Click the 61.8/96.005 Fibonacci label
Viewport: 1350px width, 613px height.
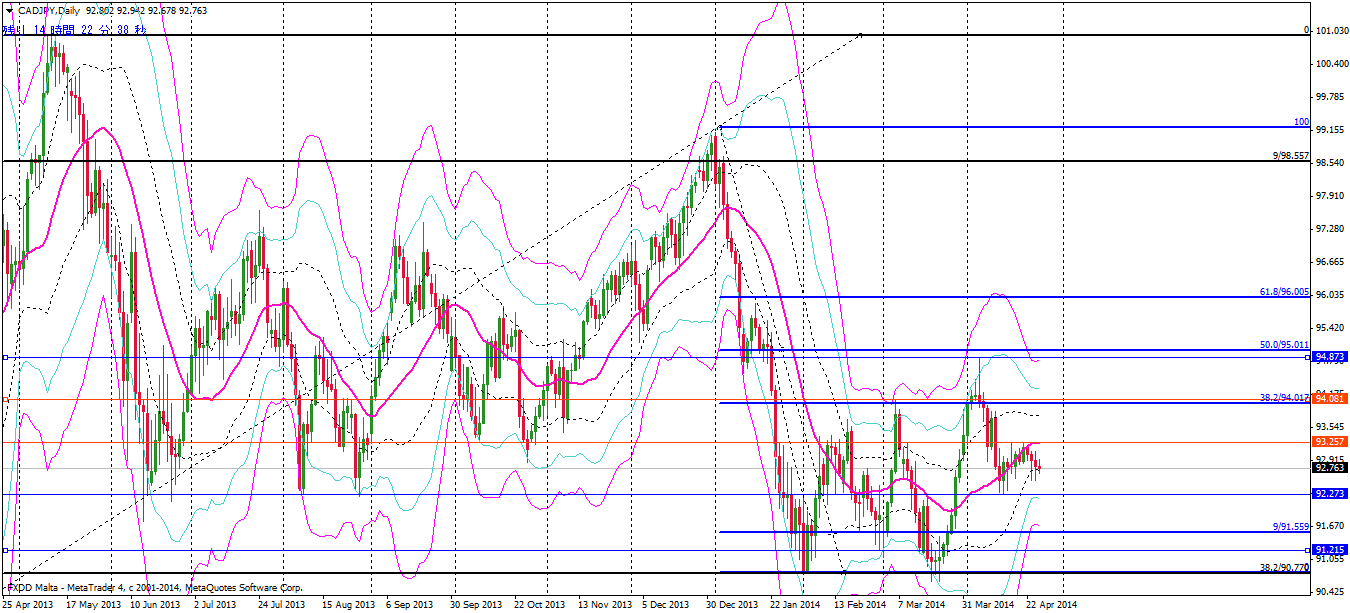(1284, 292)
